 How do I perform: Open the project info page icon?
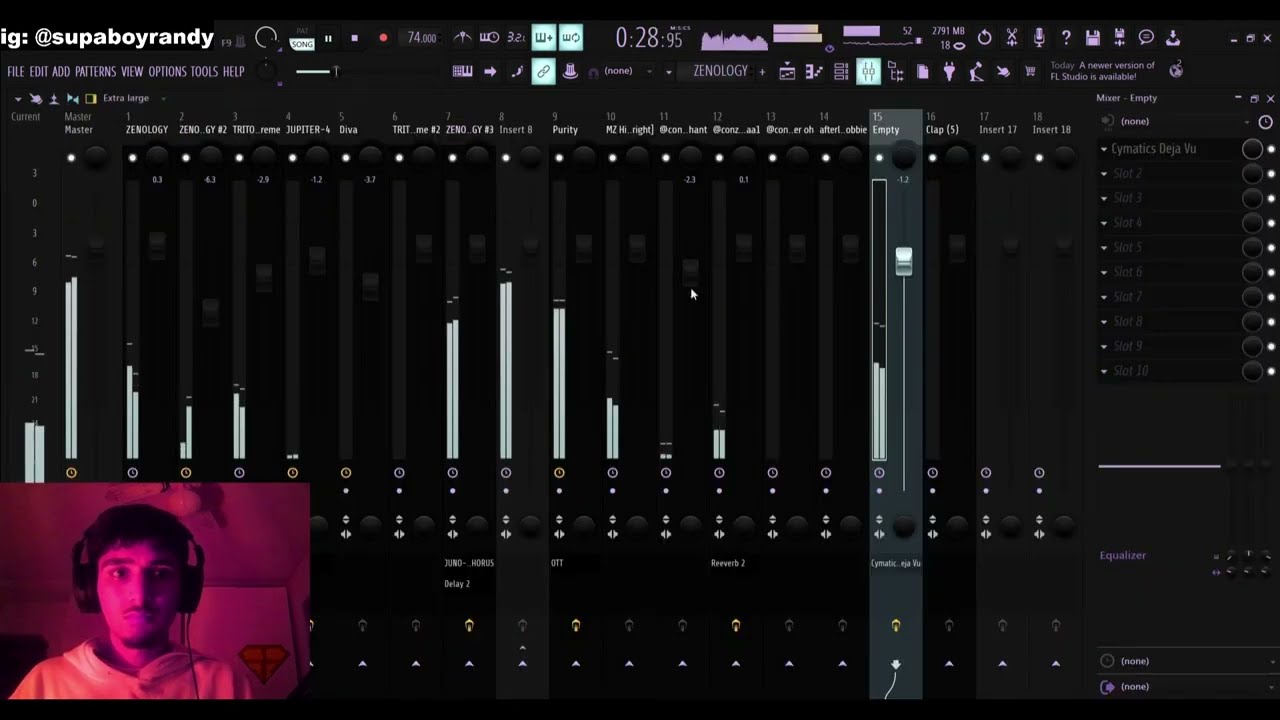coord(922,71)
